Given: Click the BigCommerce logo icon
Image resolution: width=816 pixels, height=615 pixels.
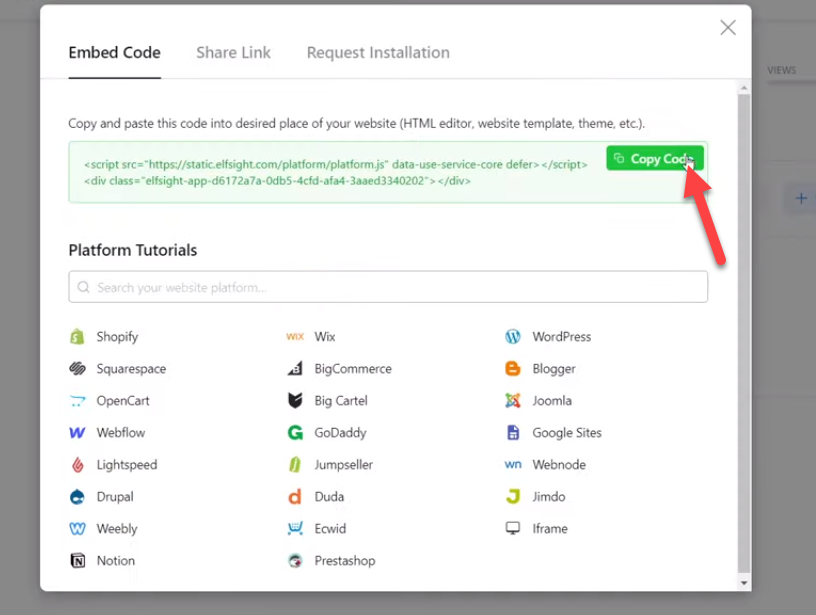Looking at the screenshot, I should (295, 368).
